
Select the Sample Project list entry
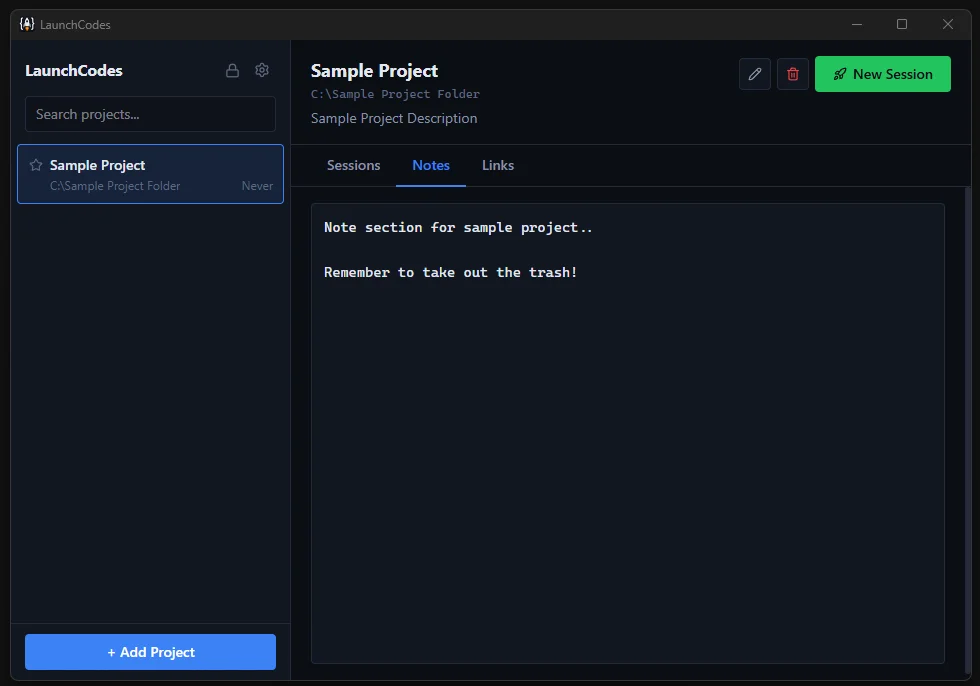pyautogui.click(x=150, y=174)
